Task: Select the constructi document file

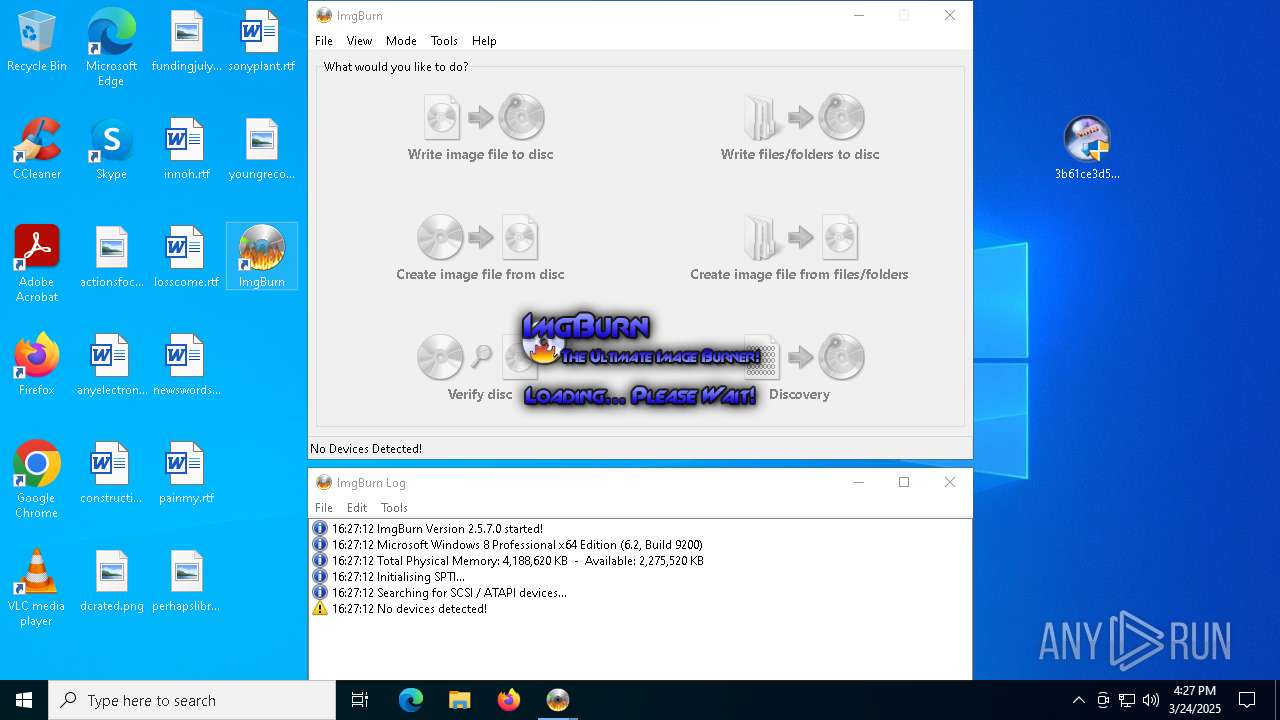Action: [x=112, y=474]
